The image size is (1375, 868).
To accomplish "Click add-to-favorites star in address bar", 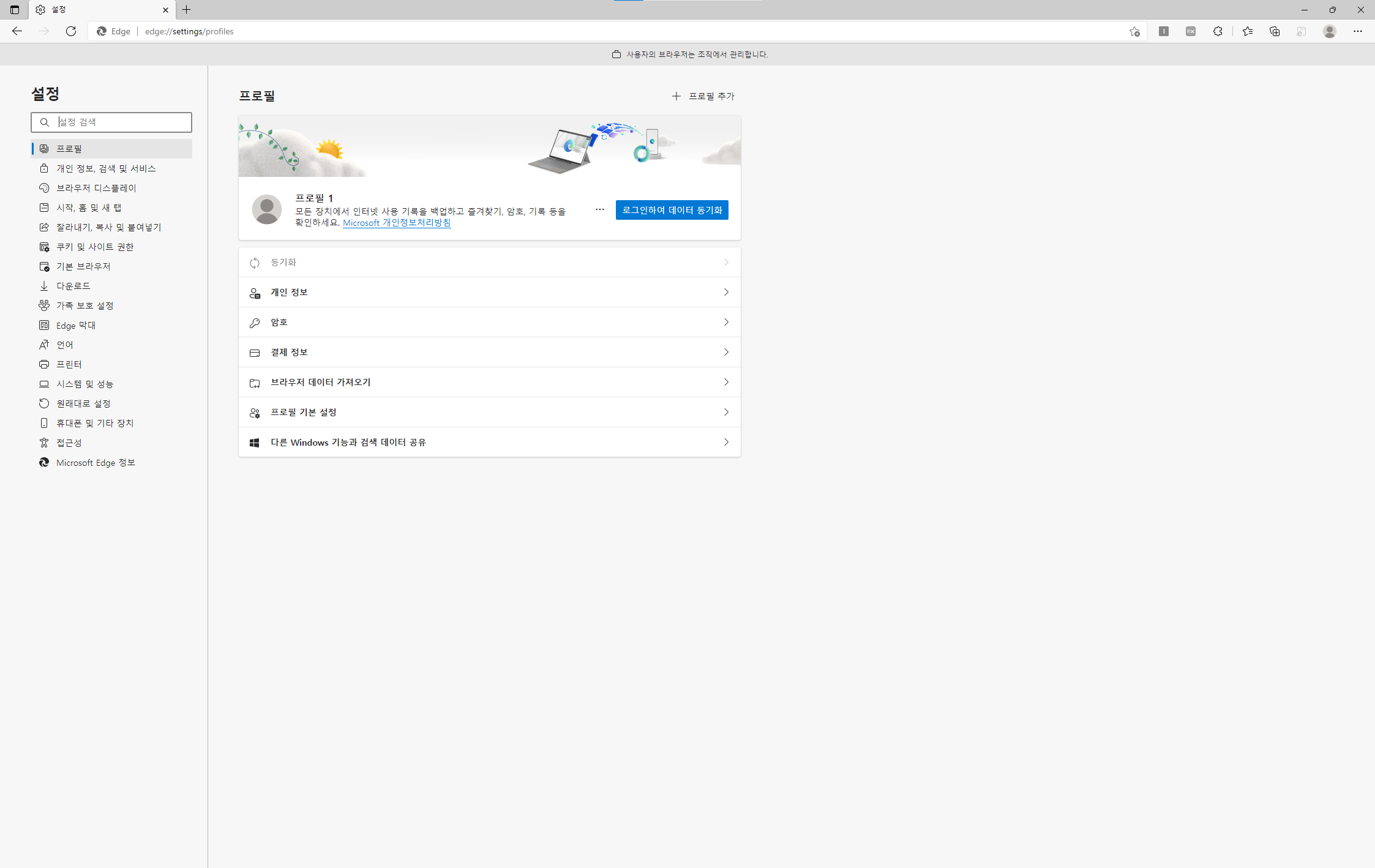I will 1134,31.
